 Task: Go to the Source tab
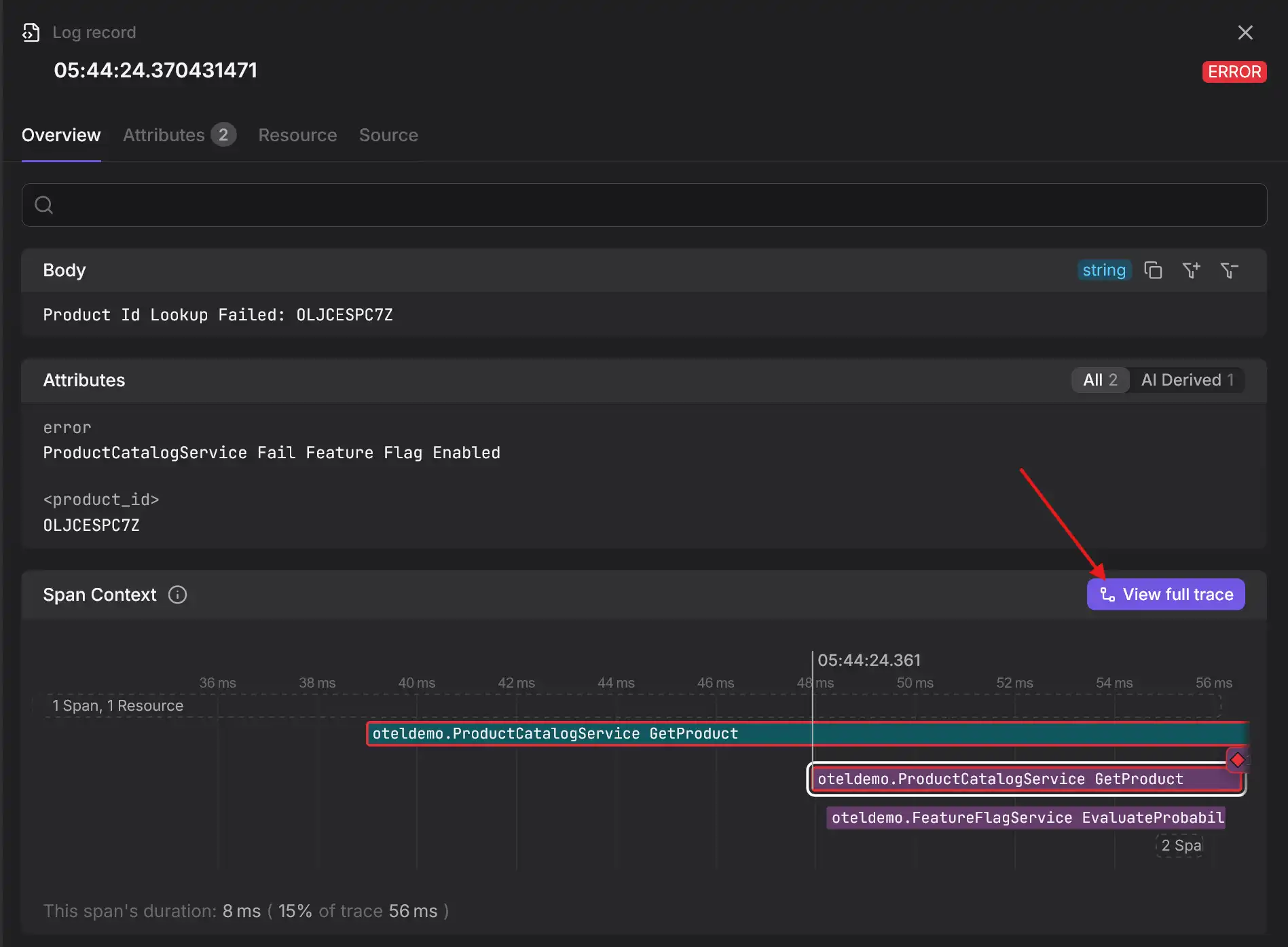pyautogui.click(x=388, y=135)
